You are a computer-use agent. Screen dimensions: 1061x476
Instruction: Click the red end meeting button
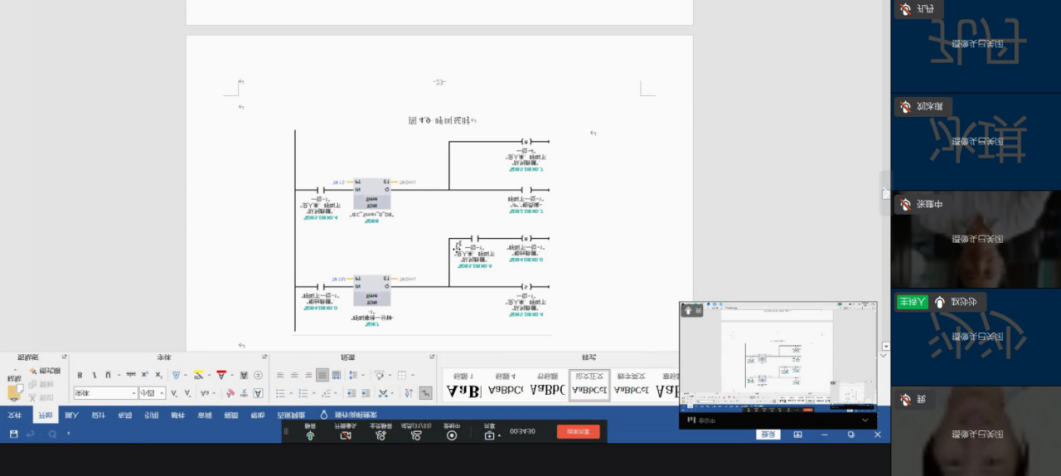coord(578,431)
